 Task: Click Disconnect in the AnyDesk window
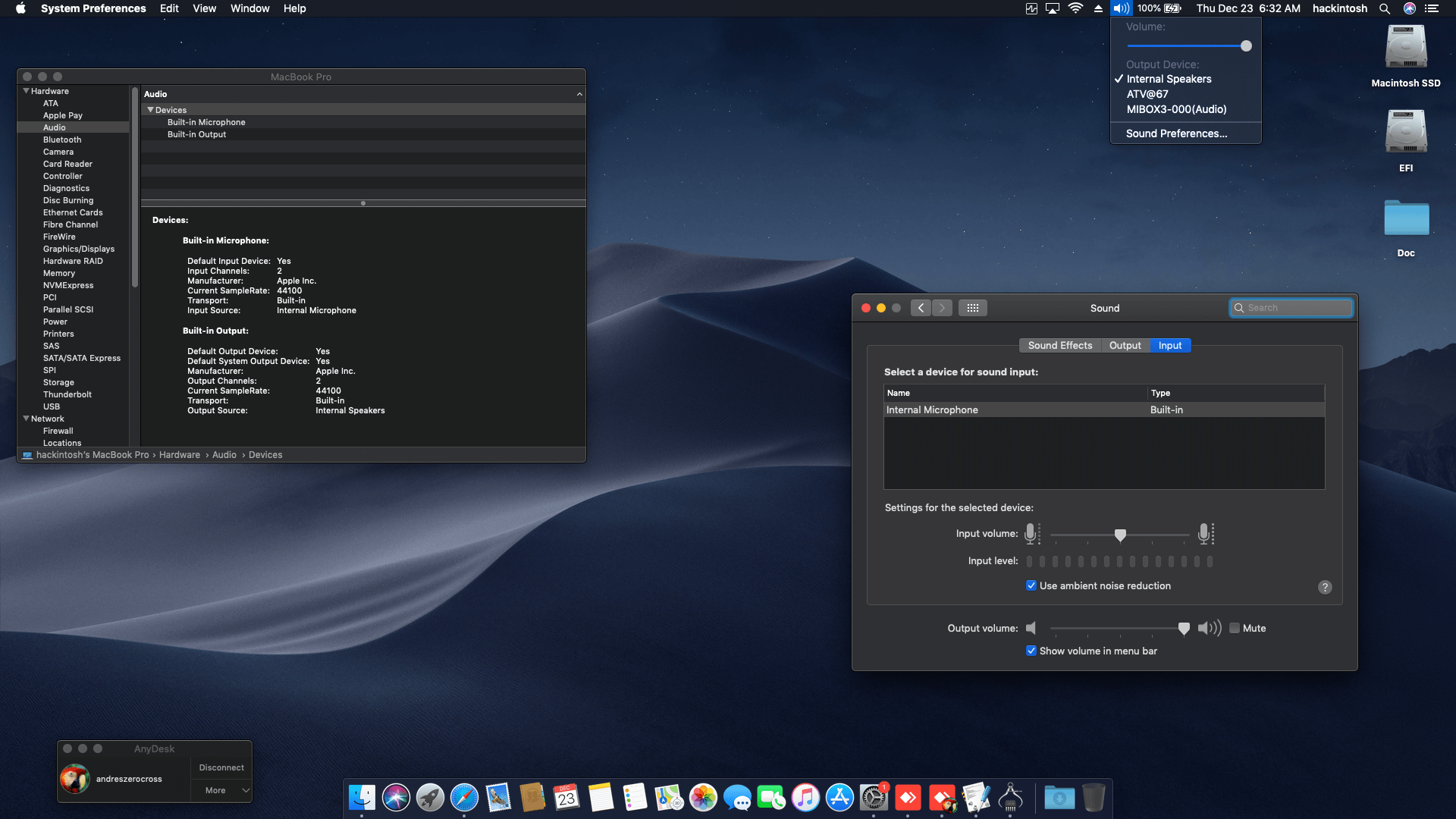click(x=221, y=767)
